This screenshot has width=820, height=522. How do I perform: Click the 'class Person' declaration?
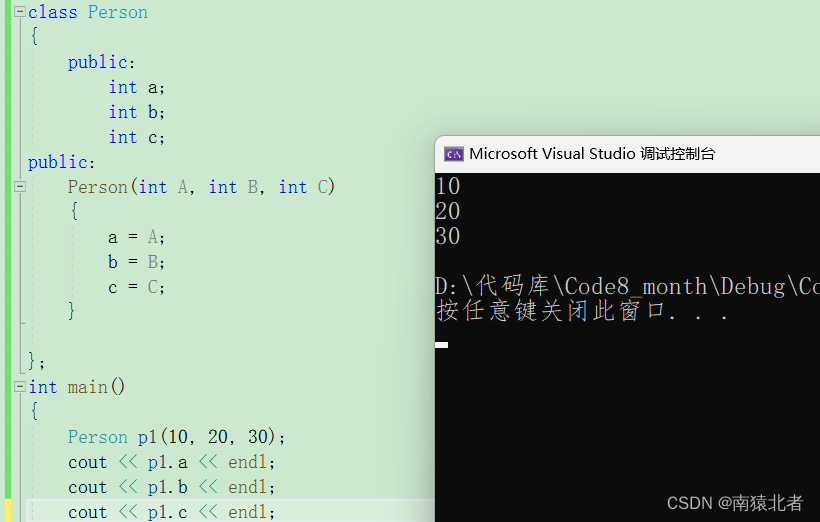(88, 12)
